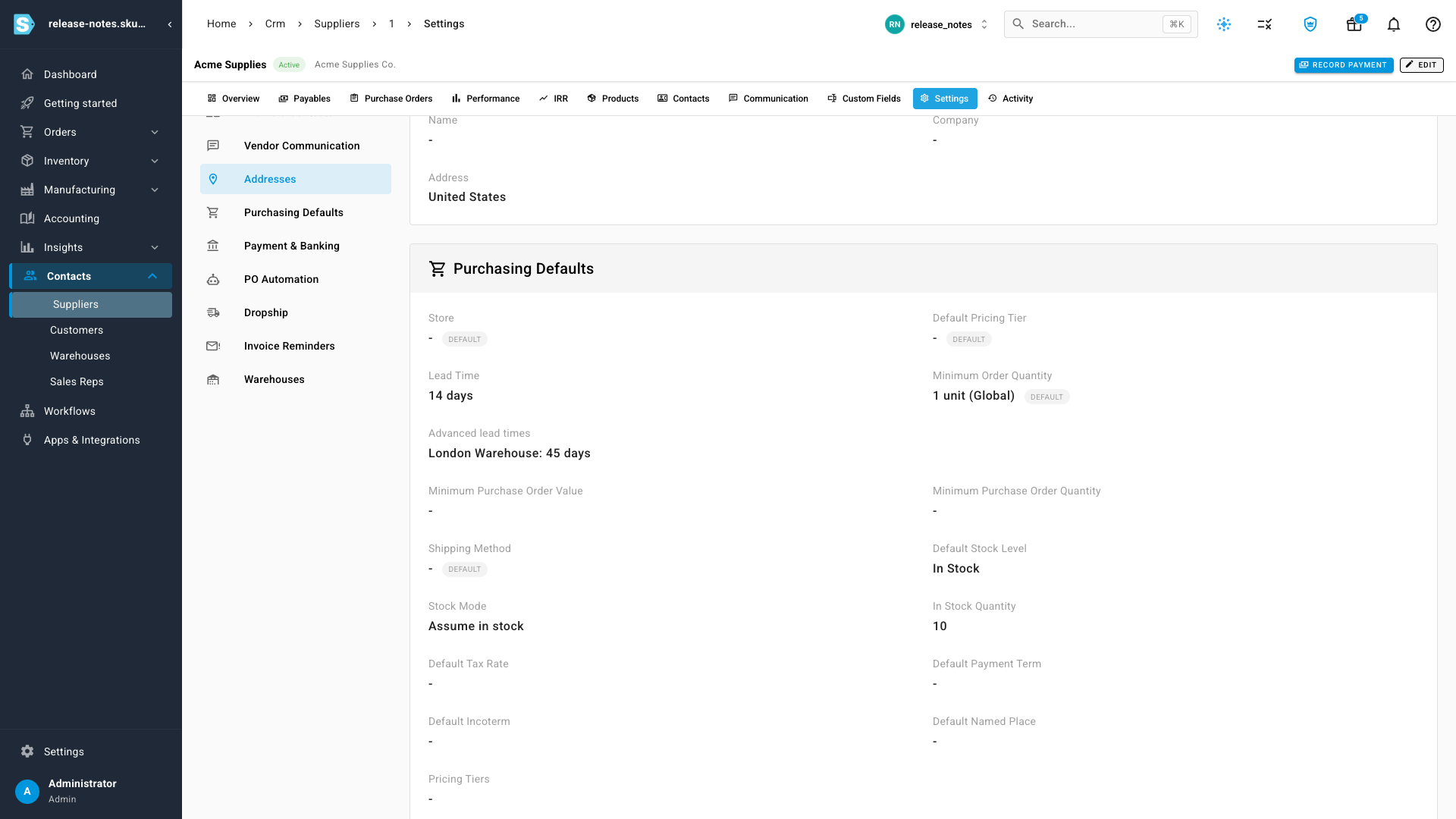
Task: Go to Crm breadcrumb
Action: [x=275, y=24]
